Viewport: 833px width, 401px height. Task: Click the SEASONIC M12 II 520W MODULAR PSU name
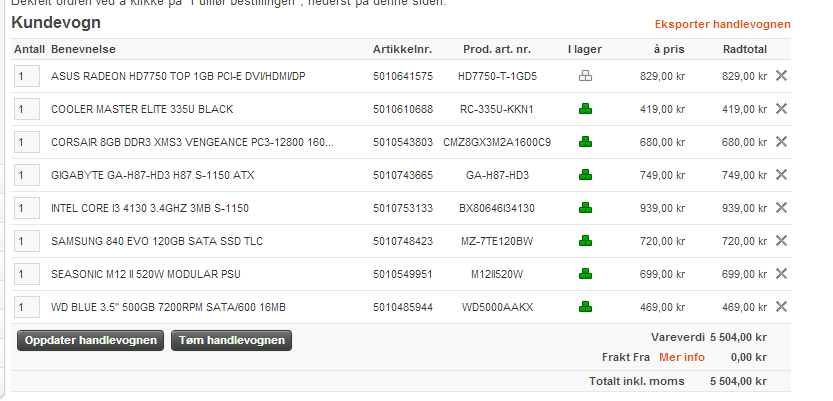click(146, 274)
